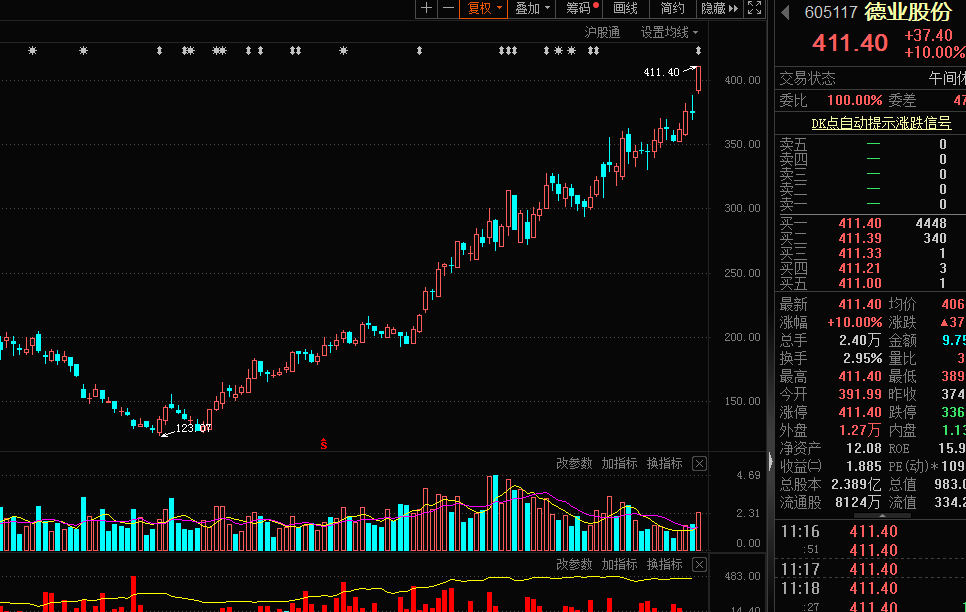This screenshot has height=612, width=966.
Task: Click 改参数 in volume panel
Action: [x=574, y=464]
